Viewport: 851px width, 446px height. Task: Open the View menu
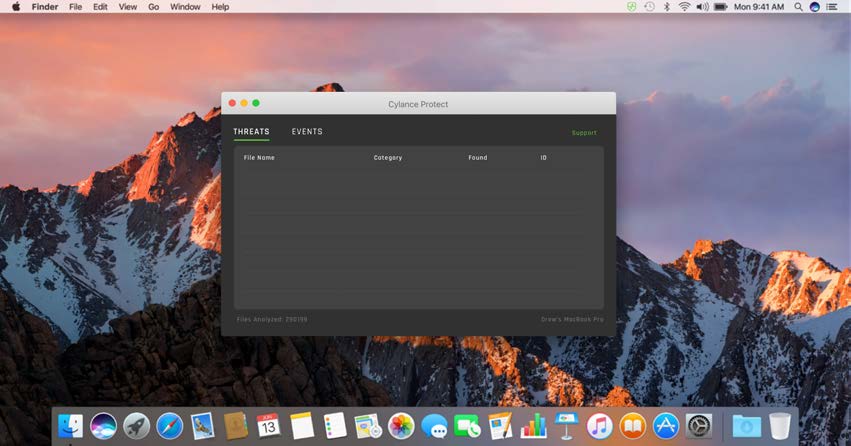click(128, 7)
